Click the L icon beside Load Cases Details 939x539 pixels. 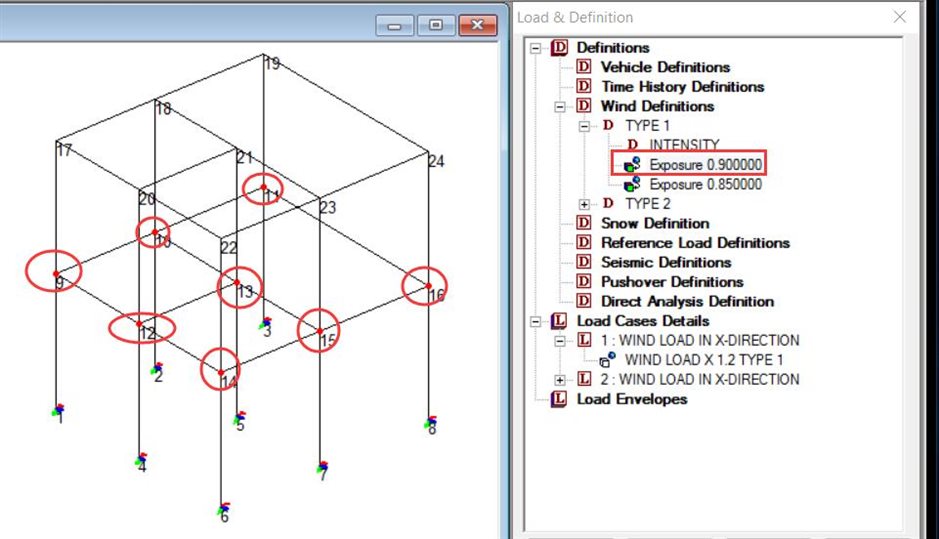point(560,321)
